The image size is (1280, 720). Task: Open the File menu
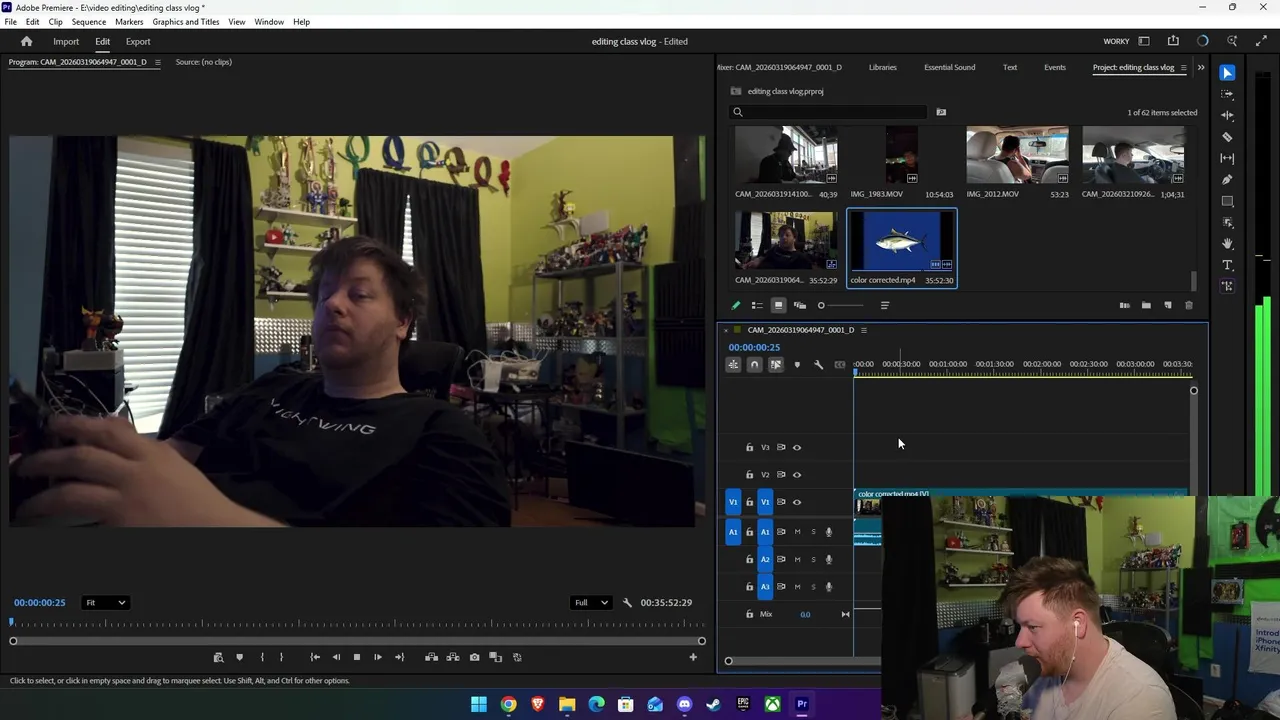coord(10,22)
